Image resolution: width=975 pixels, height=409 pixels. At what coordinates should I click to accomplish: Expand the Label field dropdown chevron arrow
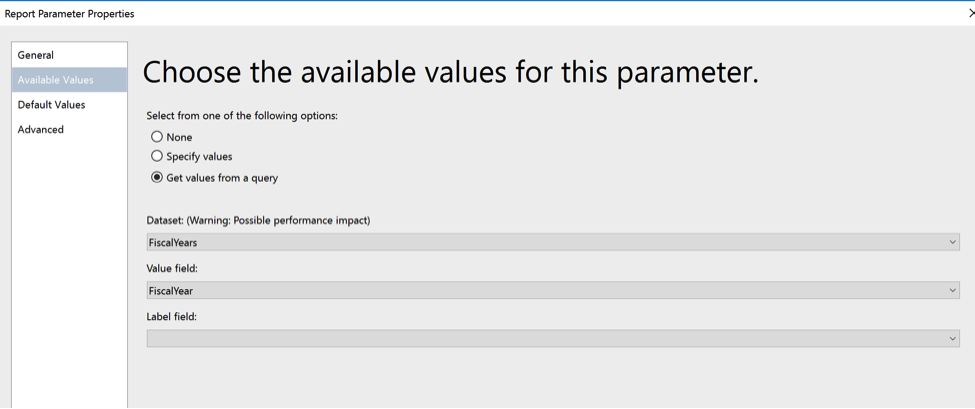[x=953, y=338]
